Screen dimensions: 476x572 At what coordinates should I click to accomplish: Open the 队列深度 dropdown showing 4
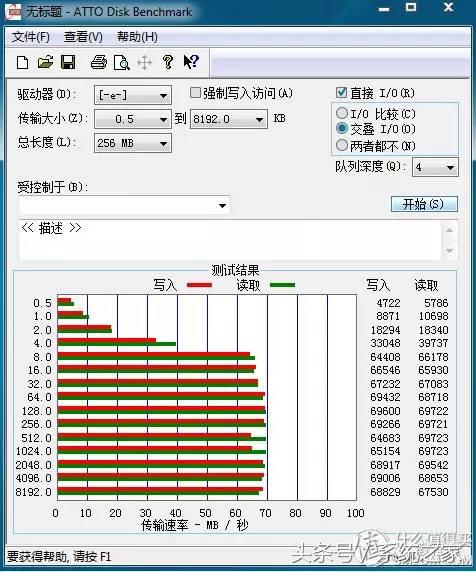tap(435, 167)
